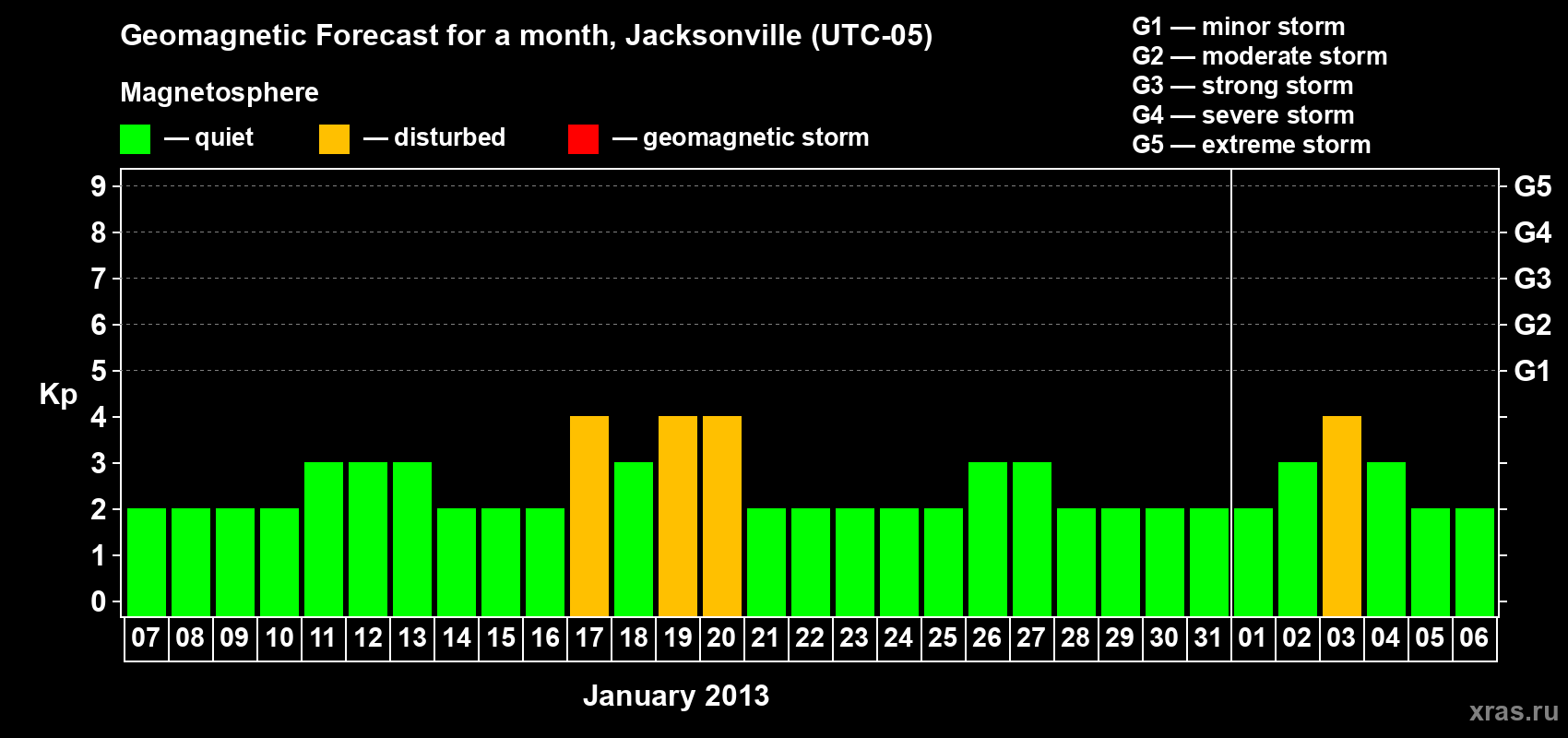Click the 'Kp' axis label
1568x738 pixels.
coord(58,395)
